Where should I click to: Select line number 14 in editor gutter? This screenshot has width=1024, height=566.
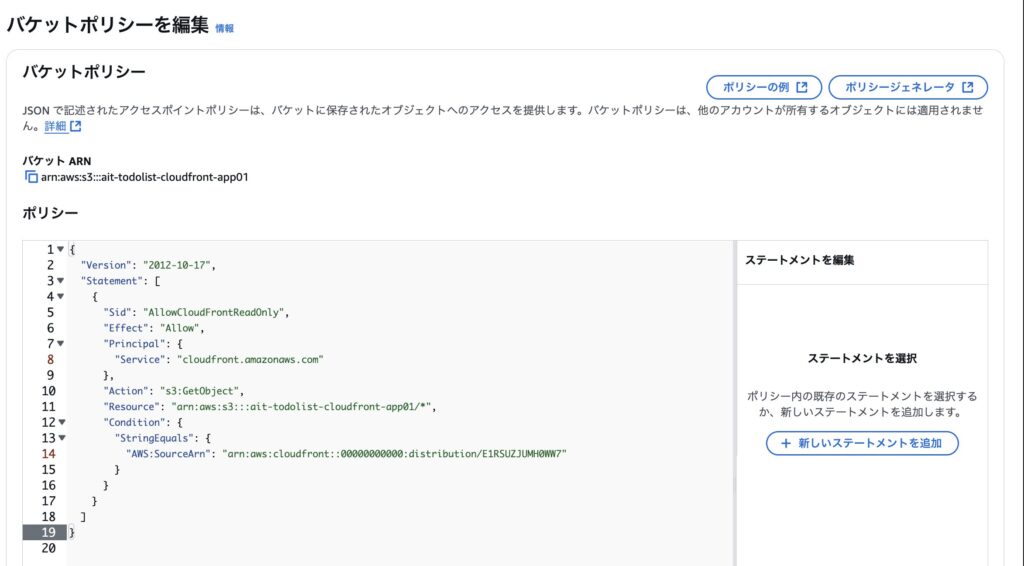48,454
